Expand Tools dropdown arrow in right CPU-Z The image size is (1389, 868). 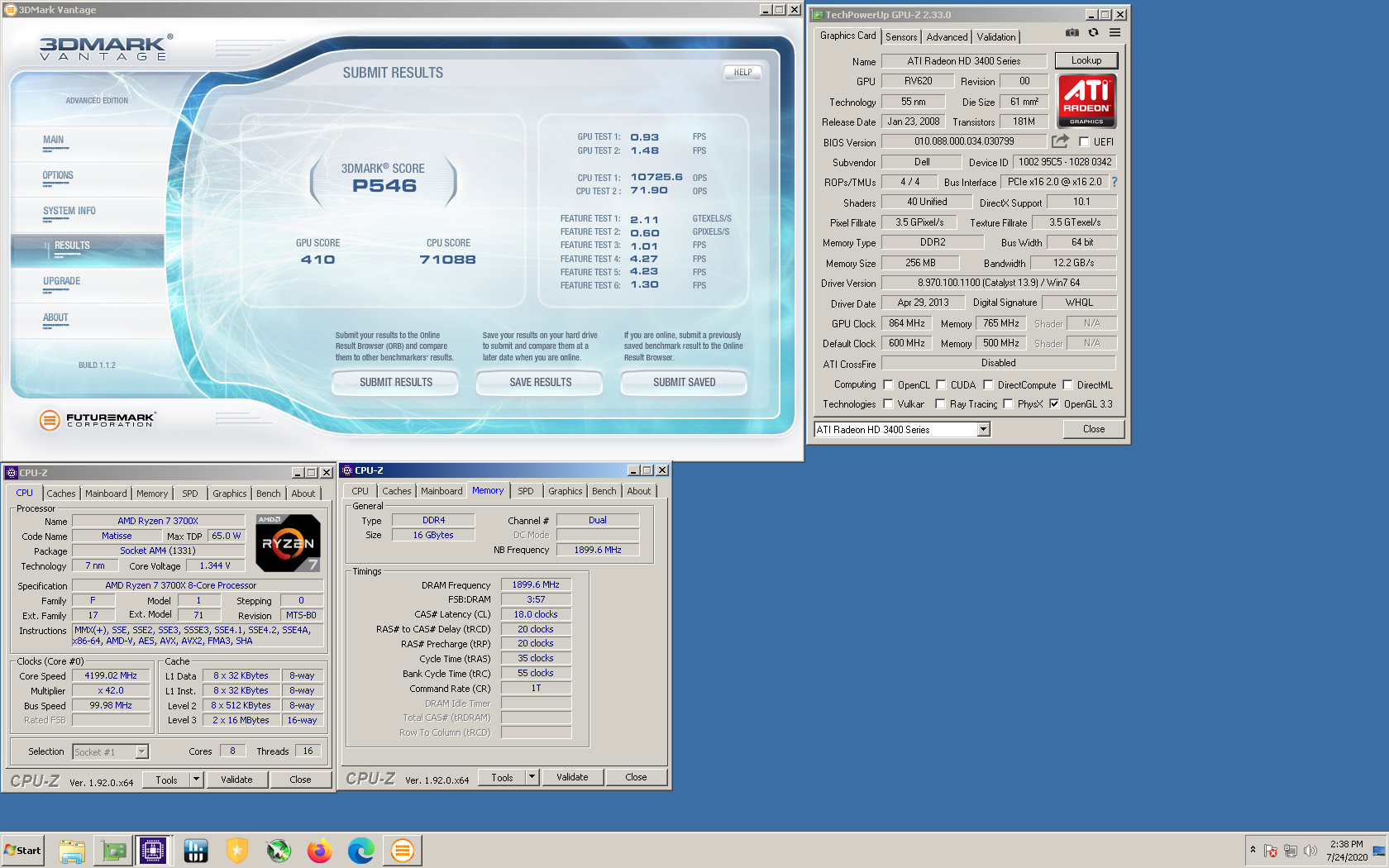[532, 777]
